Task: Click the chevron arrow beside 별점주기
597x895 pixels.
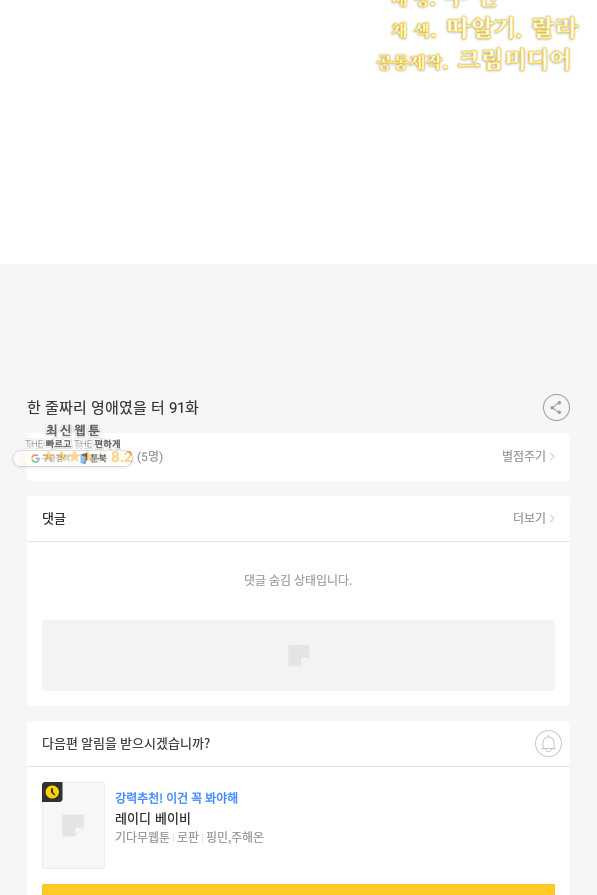Action: click(x=552, y=457)
